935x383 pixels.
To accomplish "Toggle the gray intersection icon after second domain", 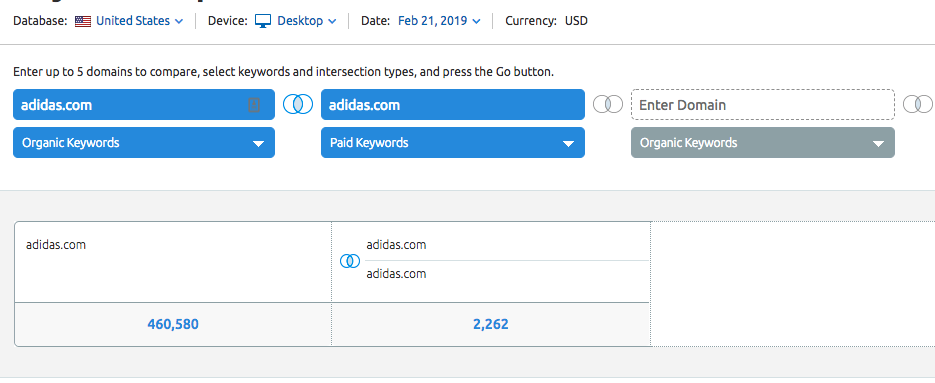I will [608, 104].
